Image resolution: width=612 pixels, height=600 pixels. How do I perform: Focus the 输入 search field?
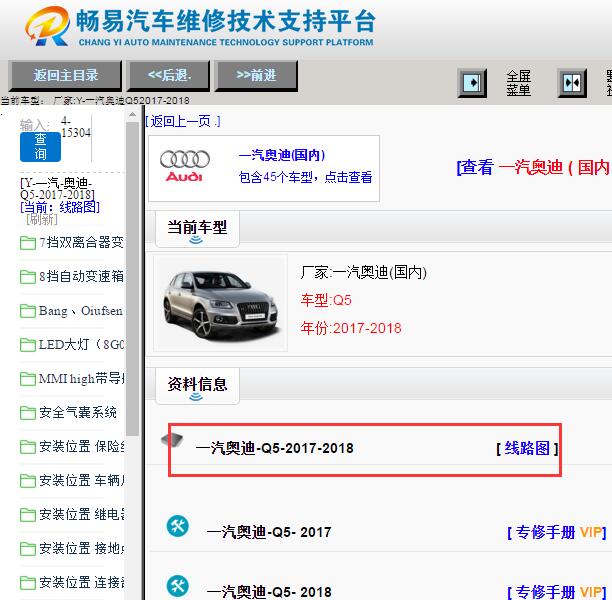click(76, 138)
